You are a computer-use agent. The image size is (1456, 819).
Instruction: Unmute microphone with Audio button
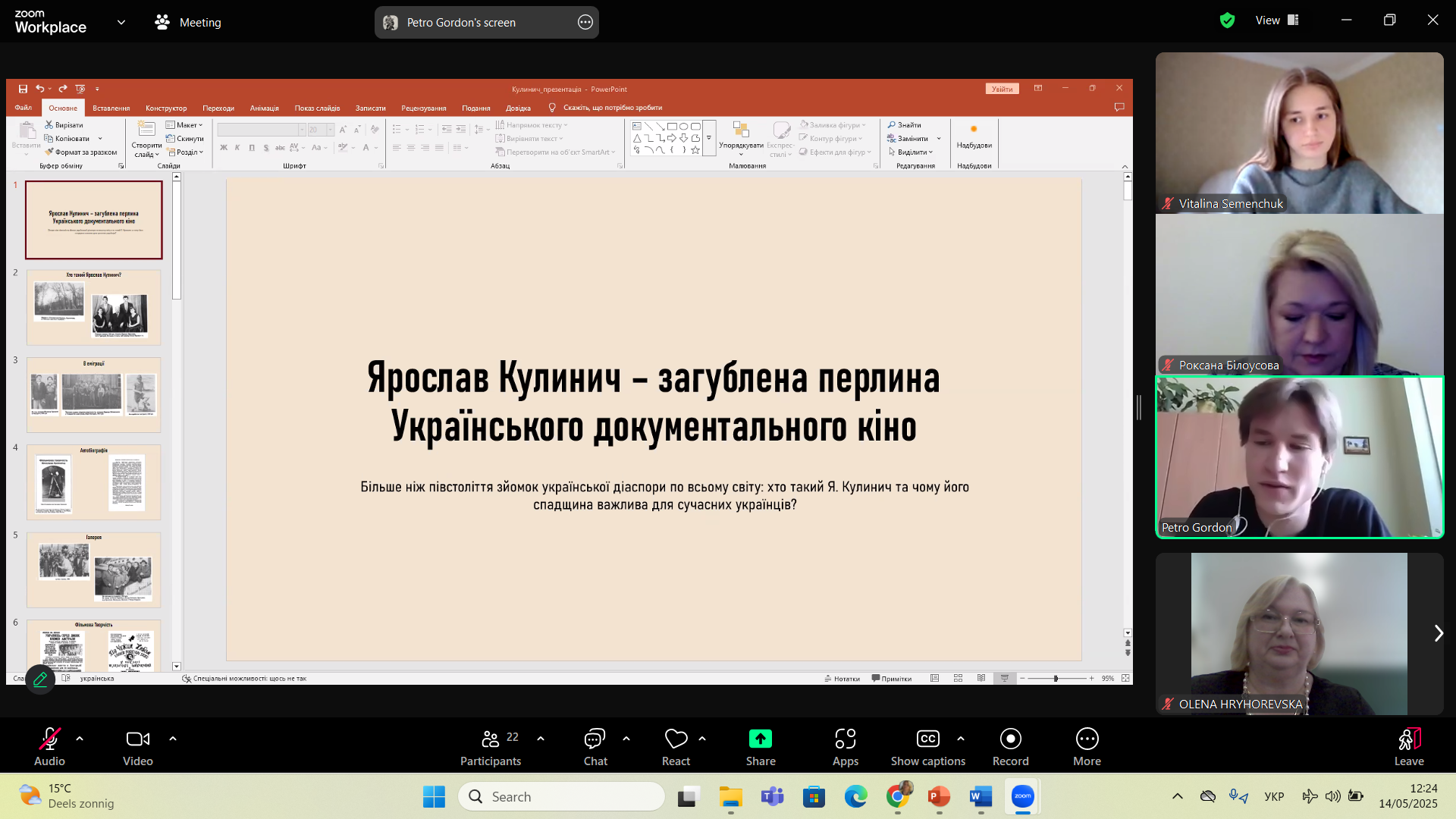point(49,747)
